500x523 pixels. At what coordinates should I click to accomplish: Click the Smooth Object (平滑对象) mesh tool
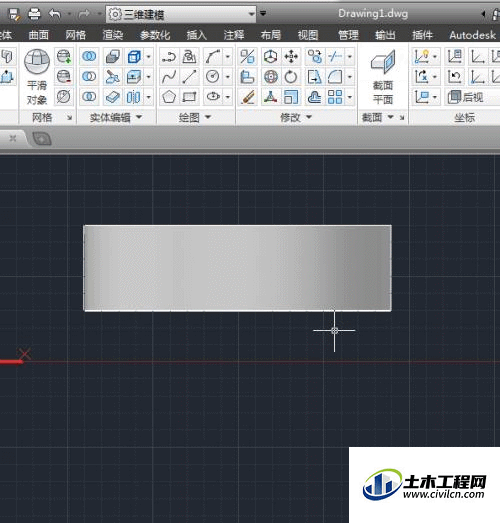pyautogui.click(x=37, y=76)
